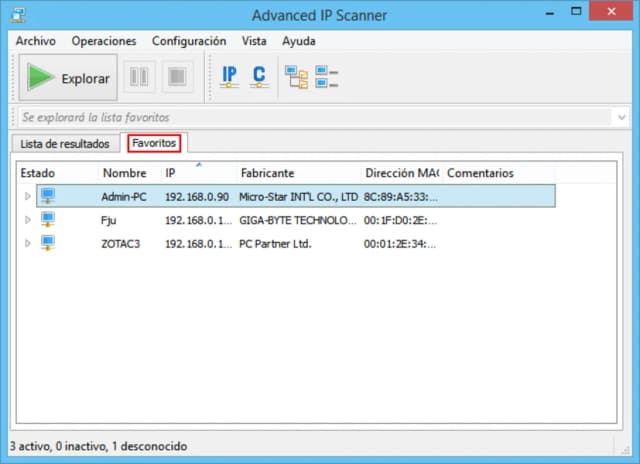
Task: Minimize the Advanced IP Scanner window
Action: pyautogui.click(x=550, y=12)
